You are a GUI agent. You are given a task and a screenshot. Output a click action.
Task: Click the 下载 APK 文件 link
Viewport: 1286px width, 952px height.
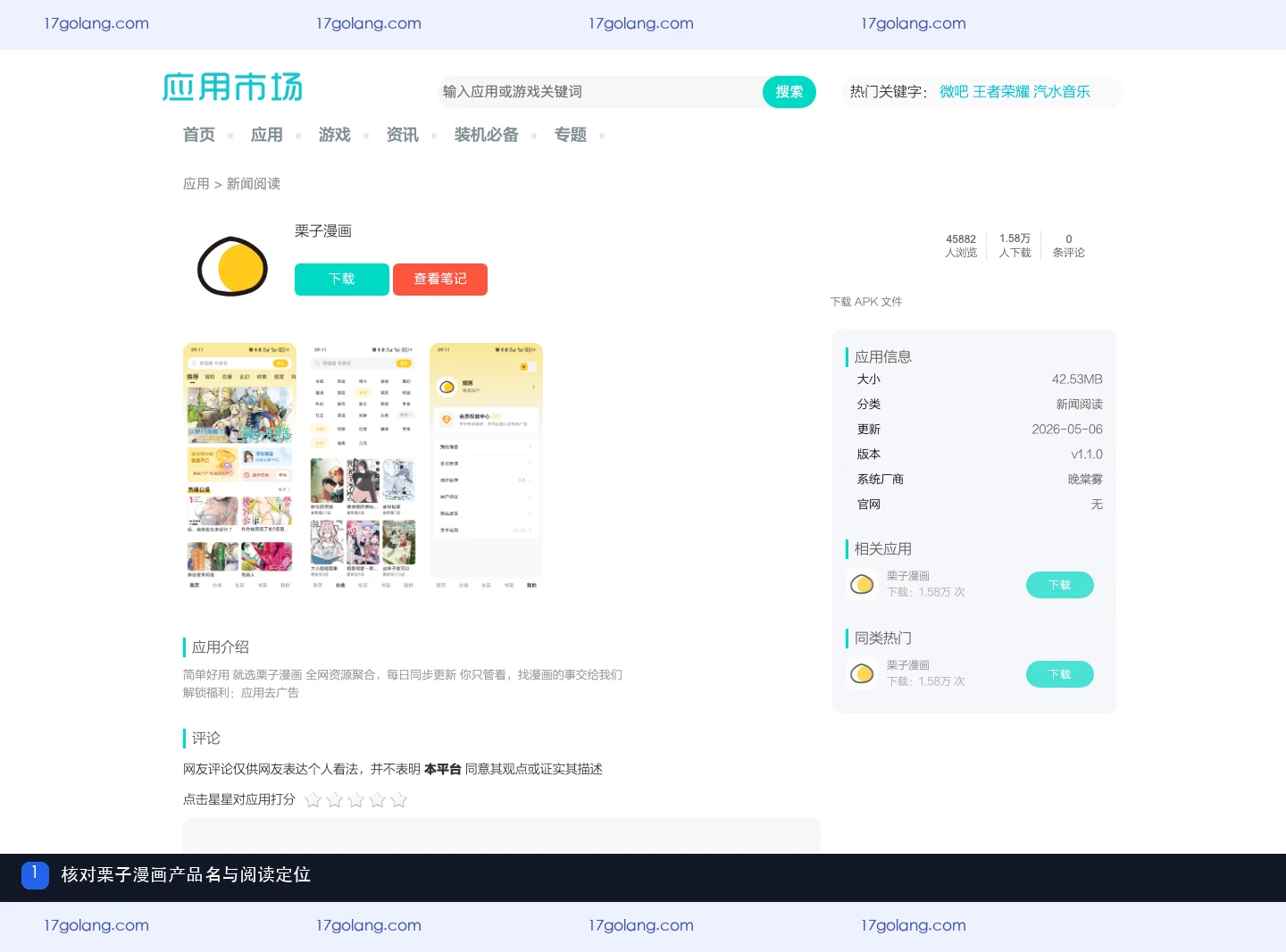click(866, 302)
